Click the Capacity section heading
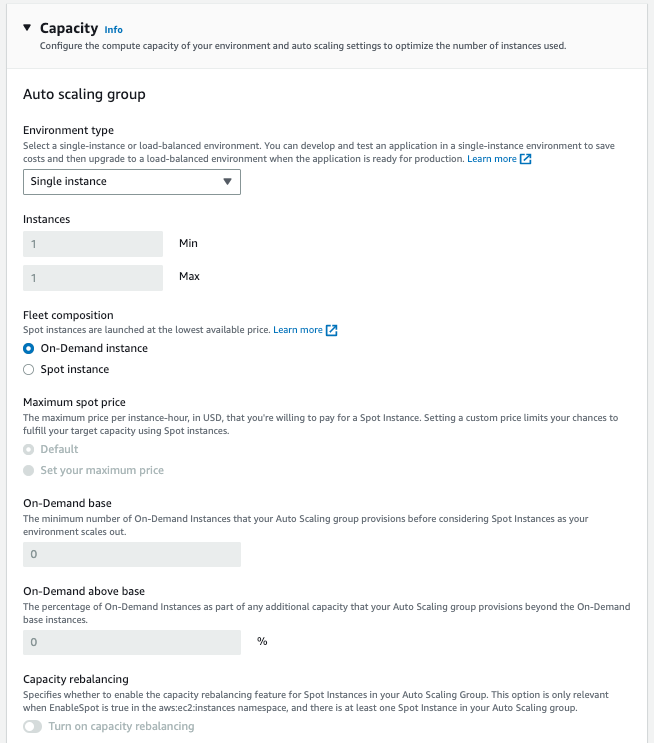The height and width of the screenshot is (743, 654). 68,29
